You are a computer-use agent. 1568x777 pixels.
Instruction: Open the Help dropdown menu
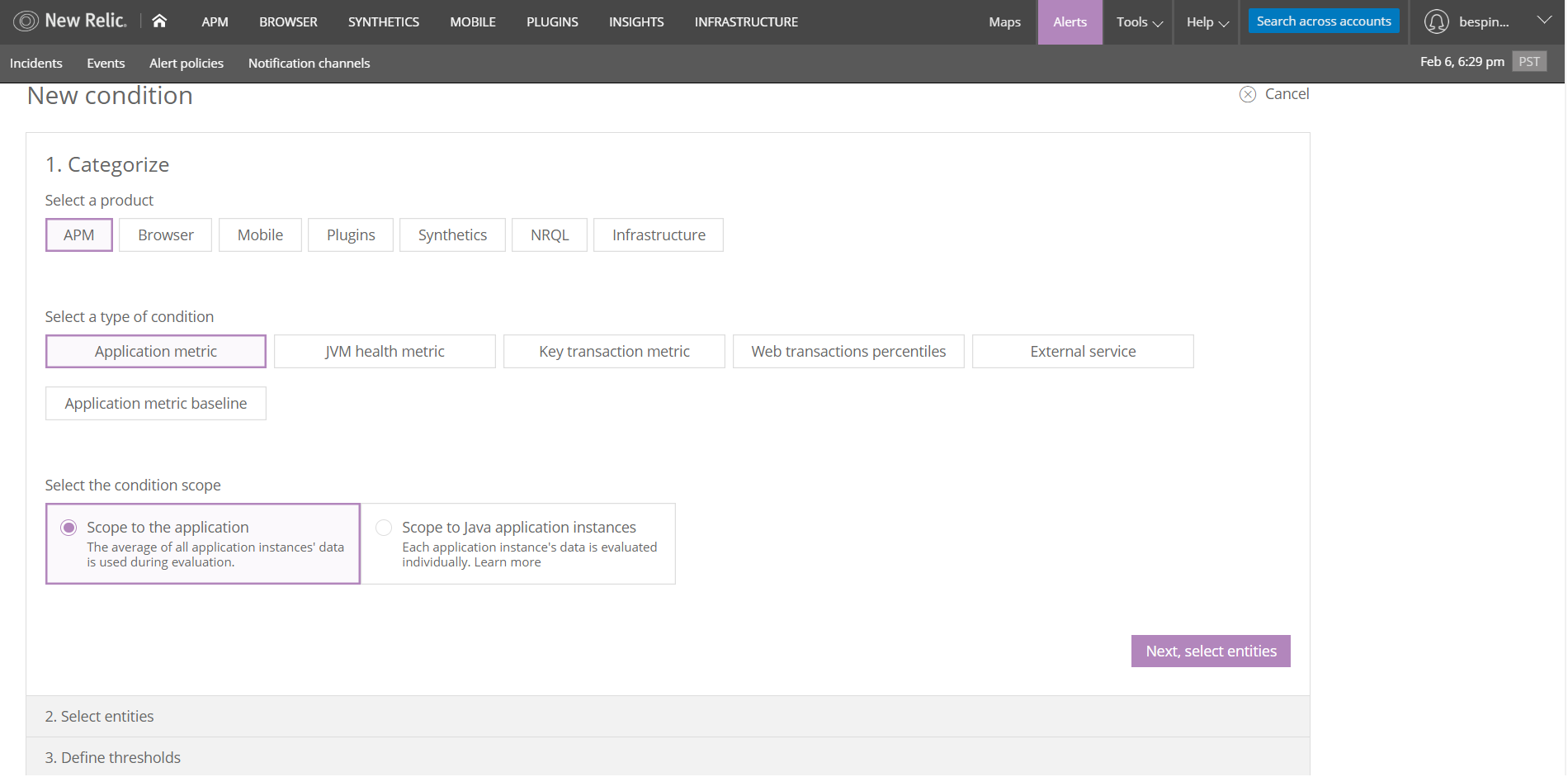pyautogui.click(x=1207, y=22)
